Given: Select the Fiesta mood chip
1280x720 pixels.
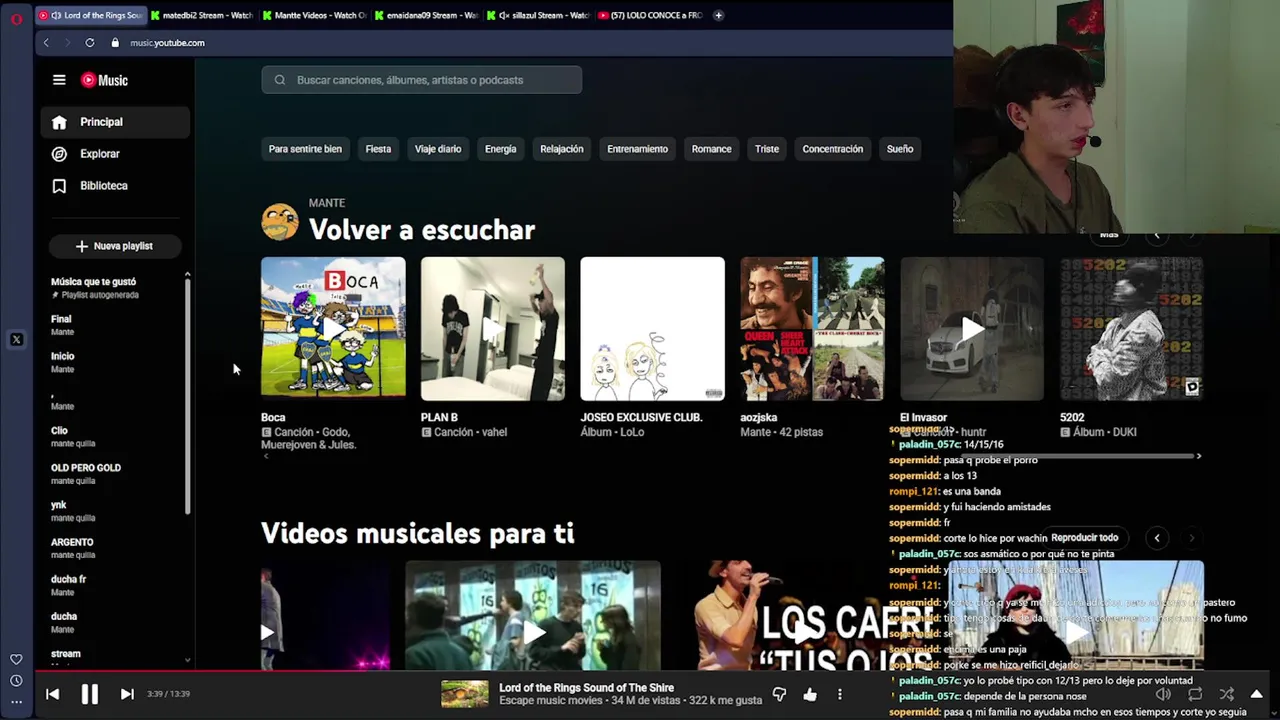Looking at the screenshot, I should pos(378,149).
